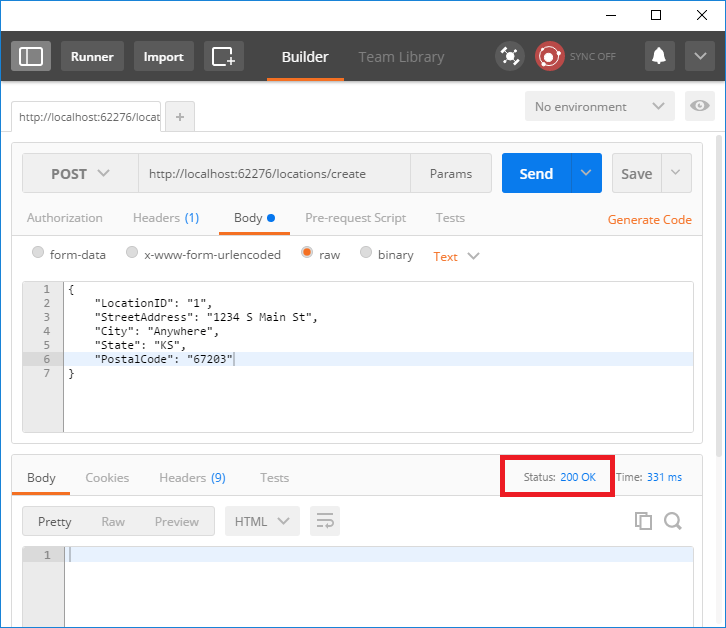Toggle the sidebar panel icon
726x628 pixels.
coord(31,56)
